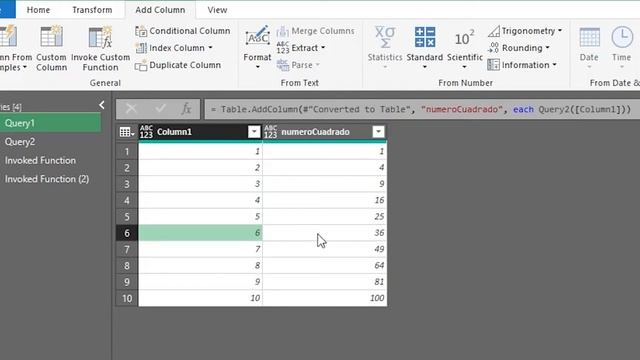
Task: Click the Column1 cell containing 10
Action: (200, 298)
